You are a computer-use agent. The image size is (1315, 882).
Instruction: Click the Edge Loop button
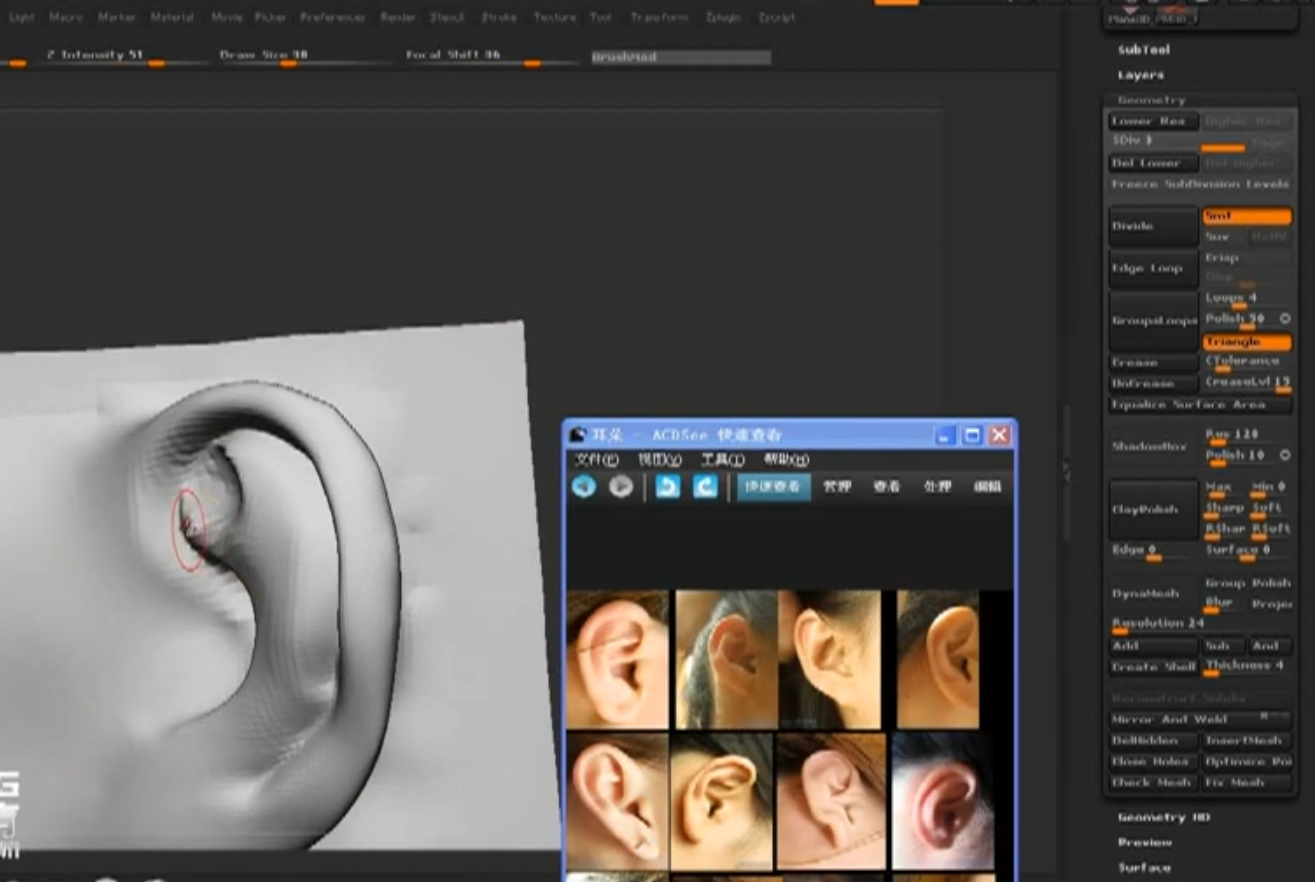click(x=1153, y=269)
